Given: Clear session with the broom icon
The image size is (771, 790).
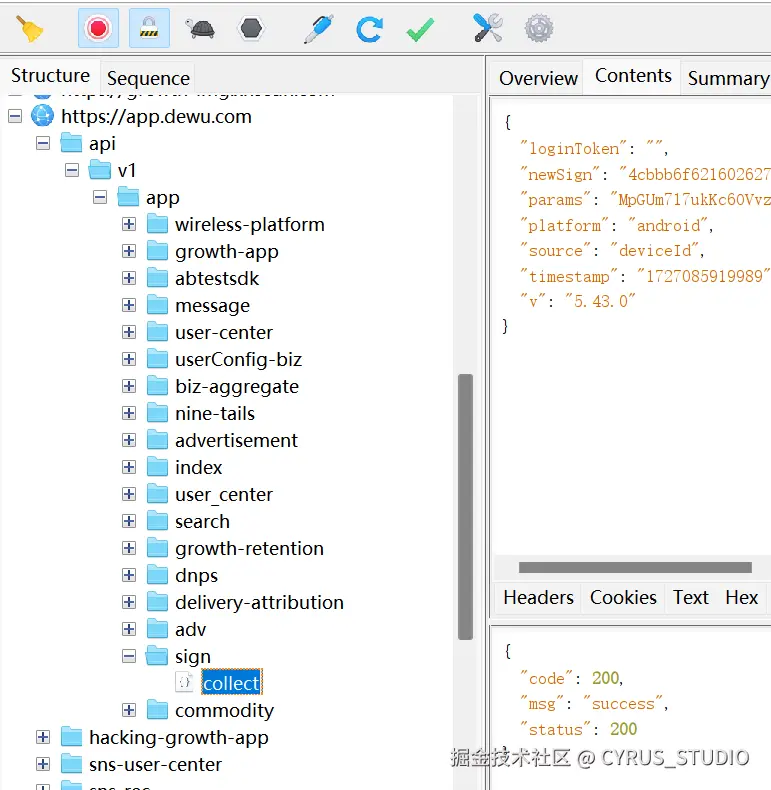Looking at the screenshot, I should (x=29, y=28).
